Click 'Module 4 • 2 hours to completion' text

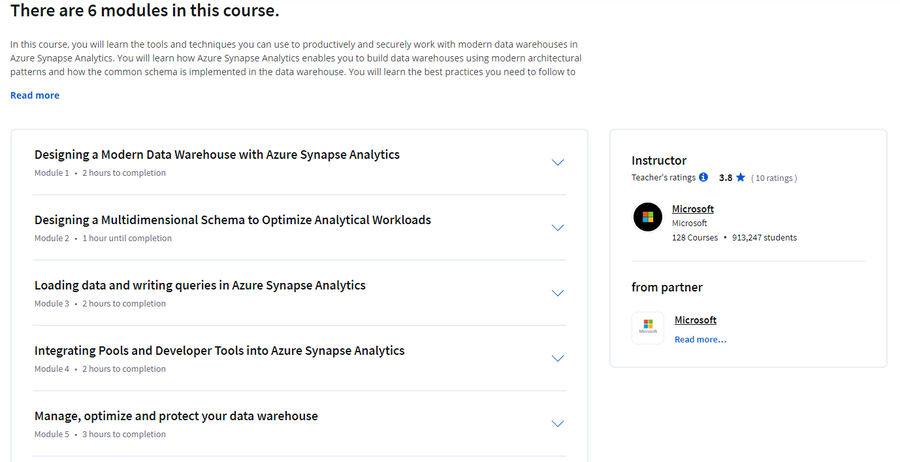pos(100,369)
